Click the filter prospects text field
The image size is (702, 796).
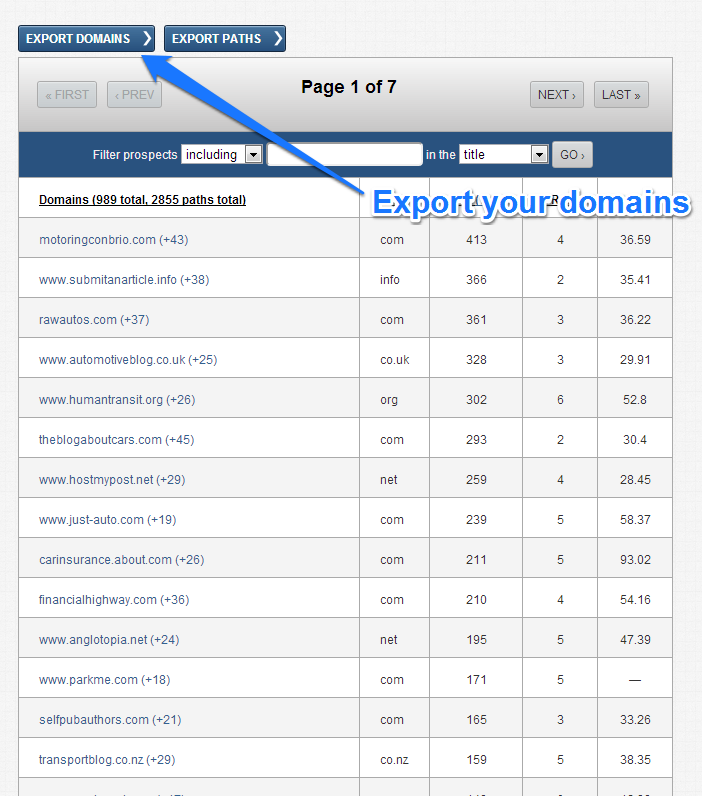(x=344, y=155)
